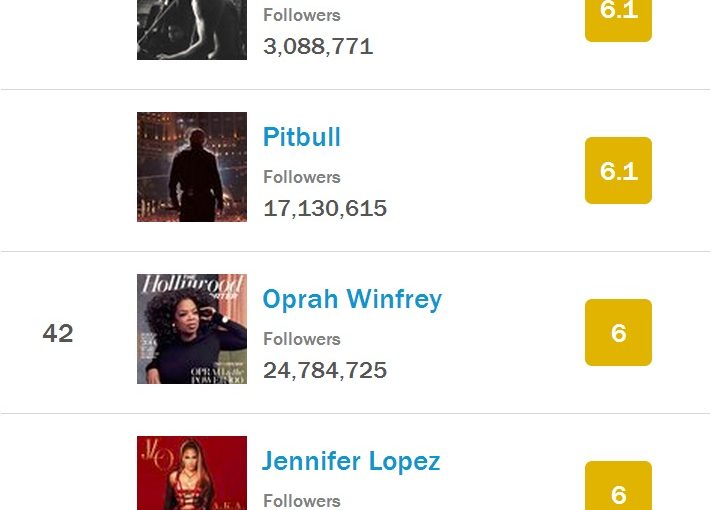Open the Pitbull profile link
This screenshot has height=510, width=711.
302,137
